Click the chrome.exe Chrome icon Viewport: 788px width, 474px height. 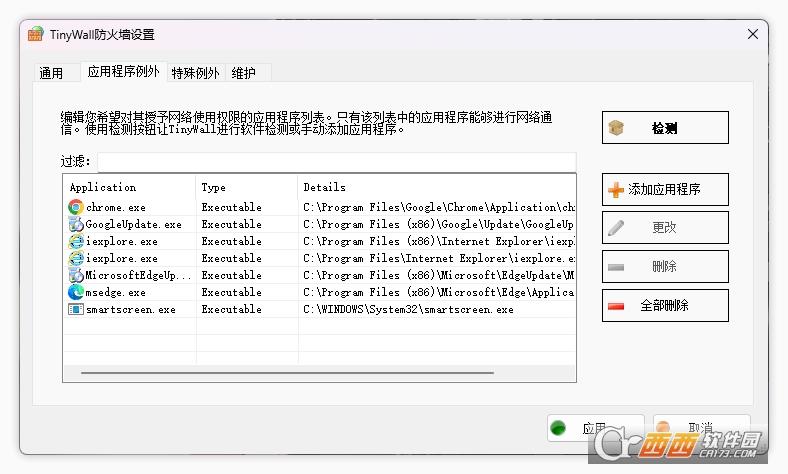tap(76, 207)
